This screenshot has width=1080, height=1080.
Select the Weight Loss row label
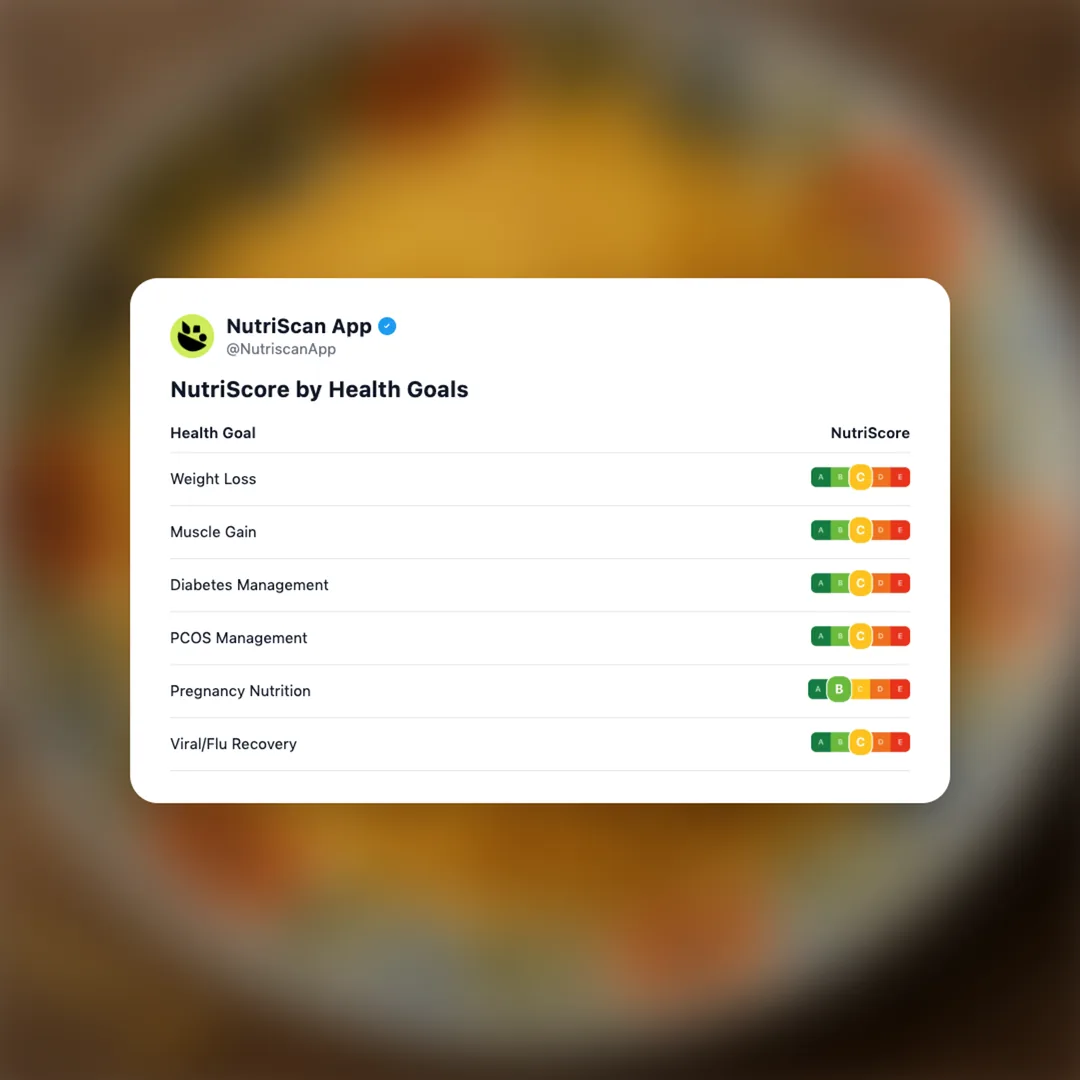[213, 479]
